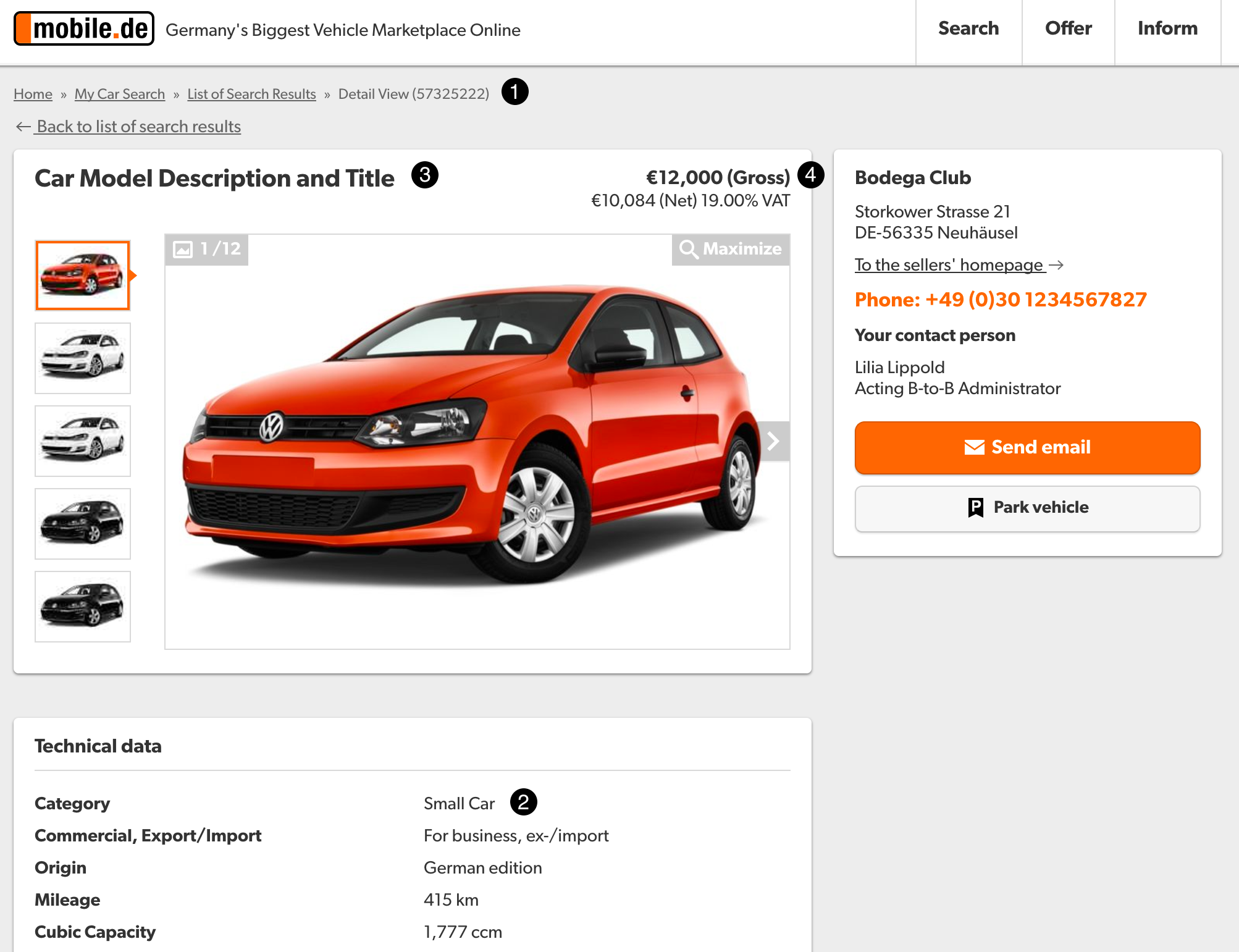Return via Back to list of search results
Viewport: 1239px width, 952px height.
tap(138, 127)
